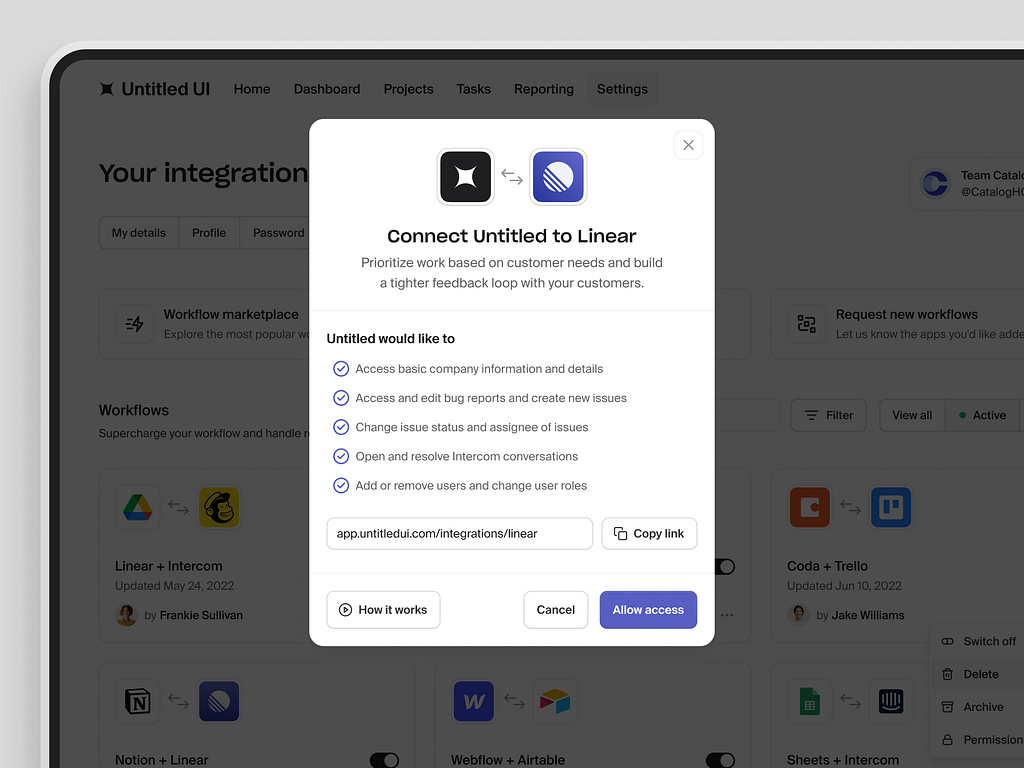The image size is (1024, 768).
Task: Click the Untitled app icon in modal
Action: click(x=466, y=177)
